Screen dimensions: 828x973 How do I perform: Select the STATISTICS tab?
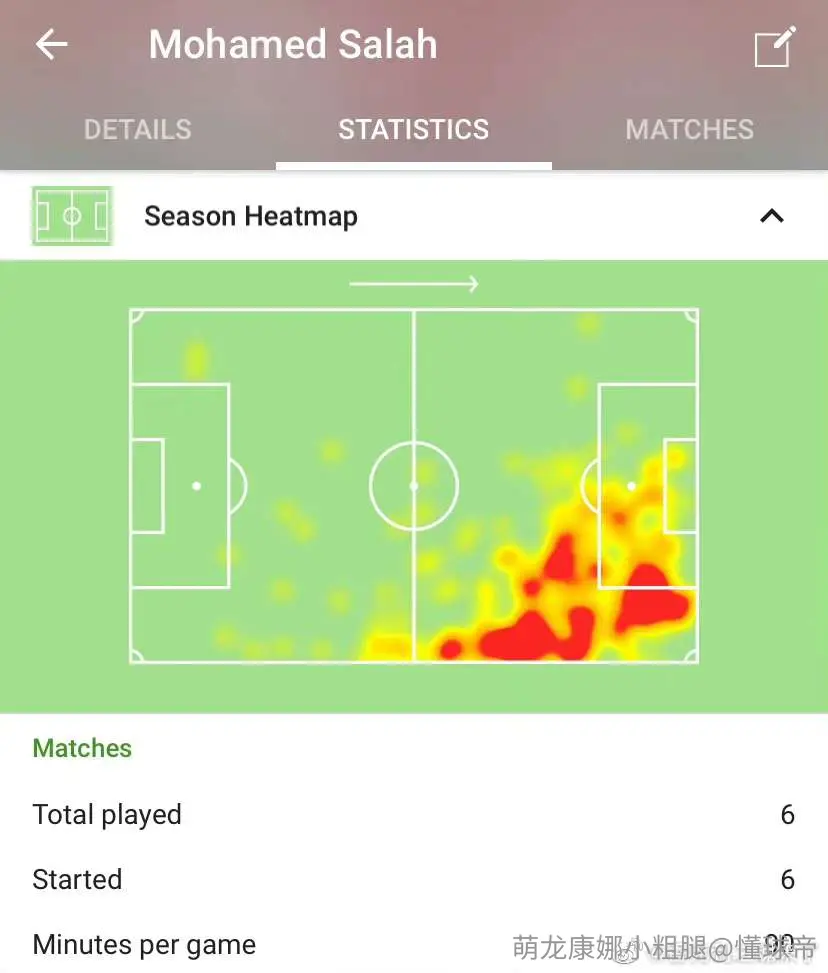tap(413, 130)
